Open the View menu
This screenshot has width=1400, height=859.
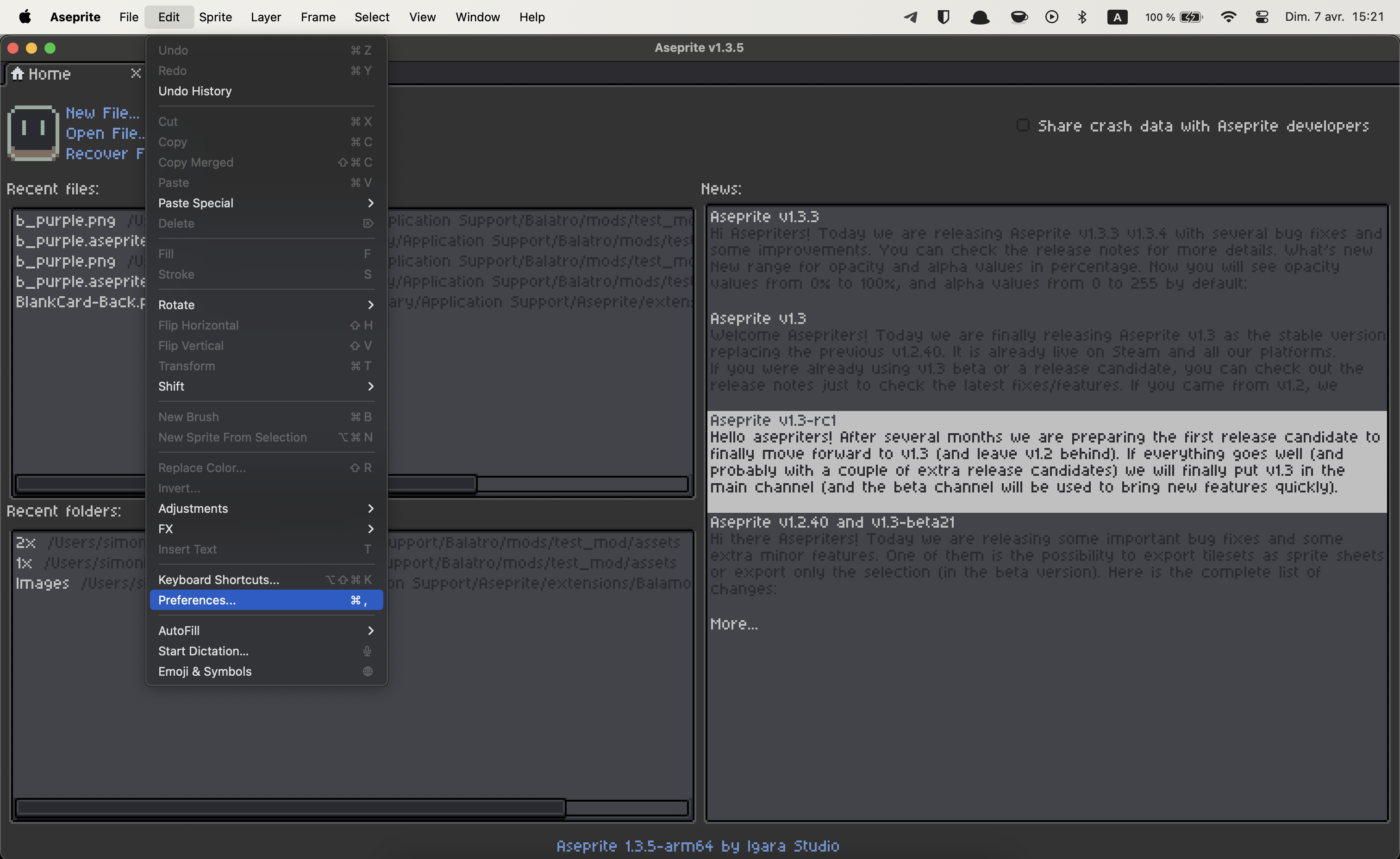(x=422, y=17)
